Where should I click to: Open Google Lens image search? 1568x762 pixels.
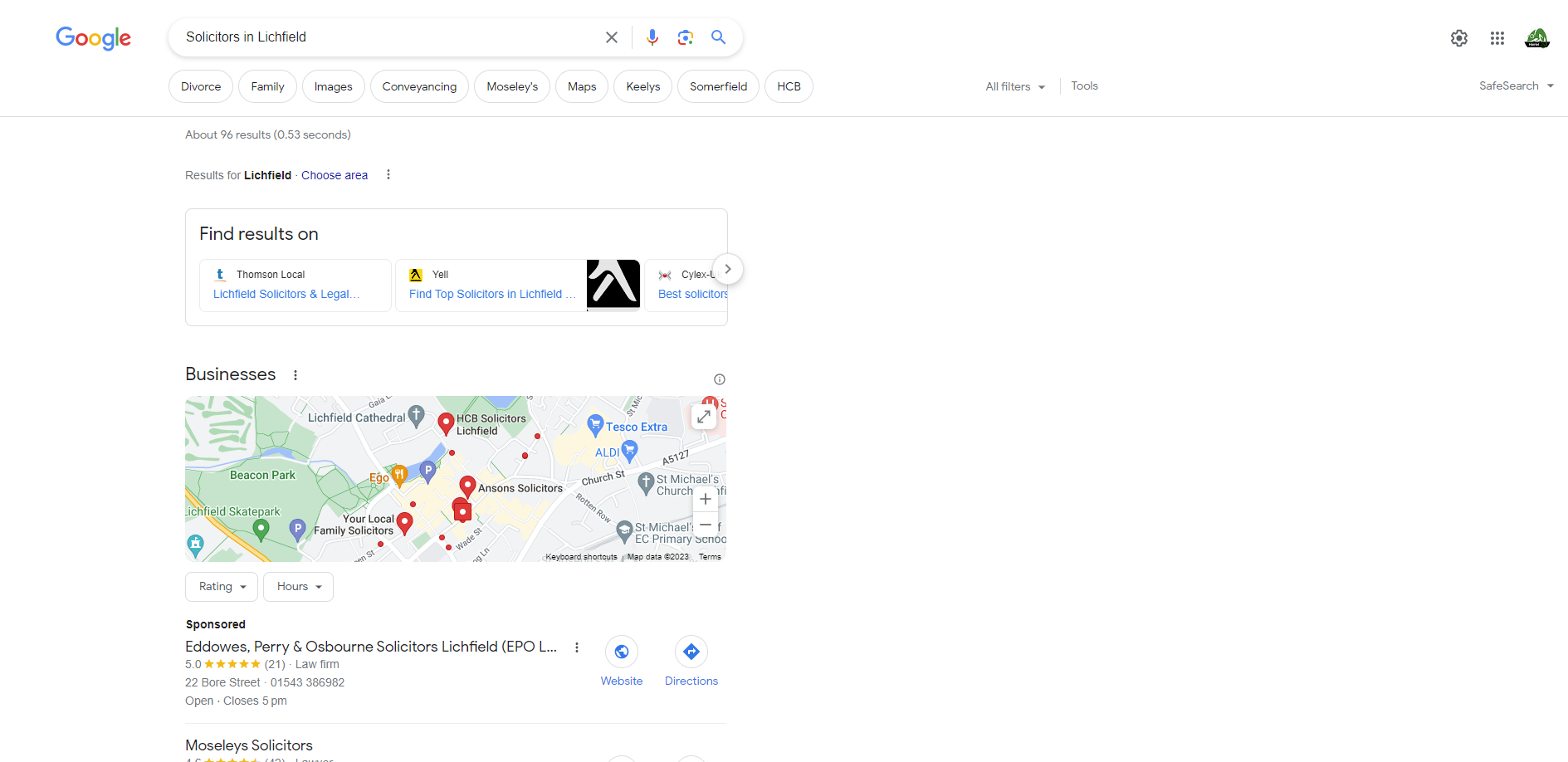(686, 37)
